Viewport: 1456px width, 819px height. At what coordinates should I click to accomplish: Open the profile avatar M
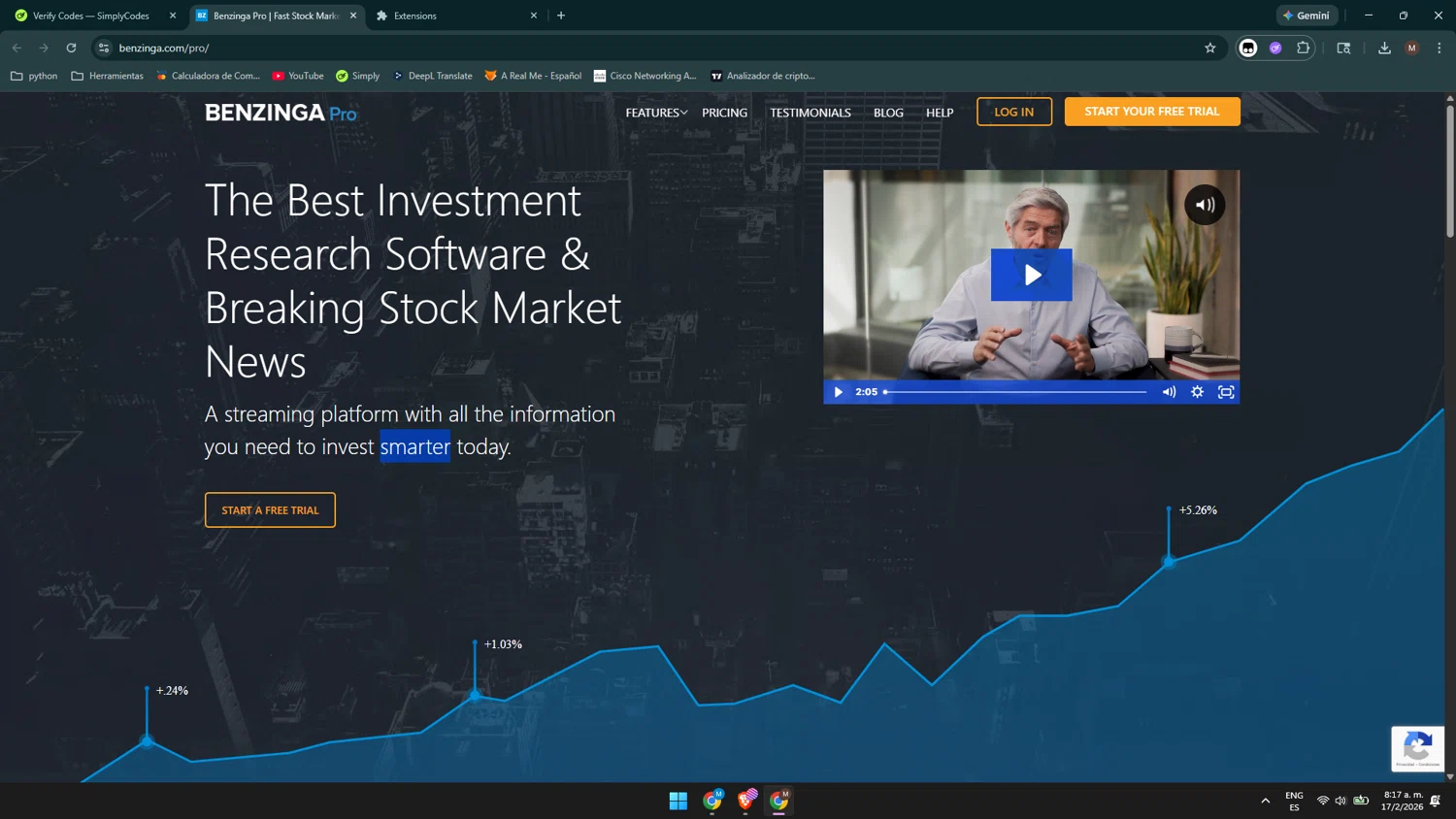(x=1411, y=48)
